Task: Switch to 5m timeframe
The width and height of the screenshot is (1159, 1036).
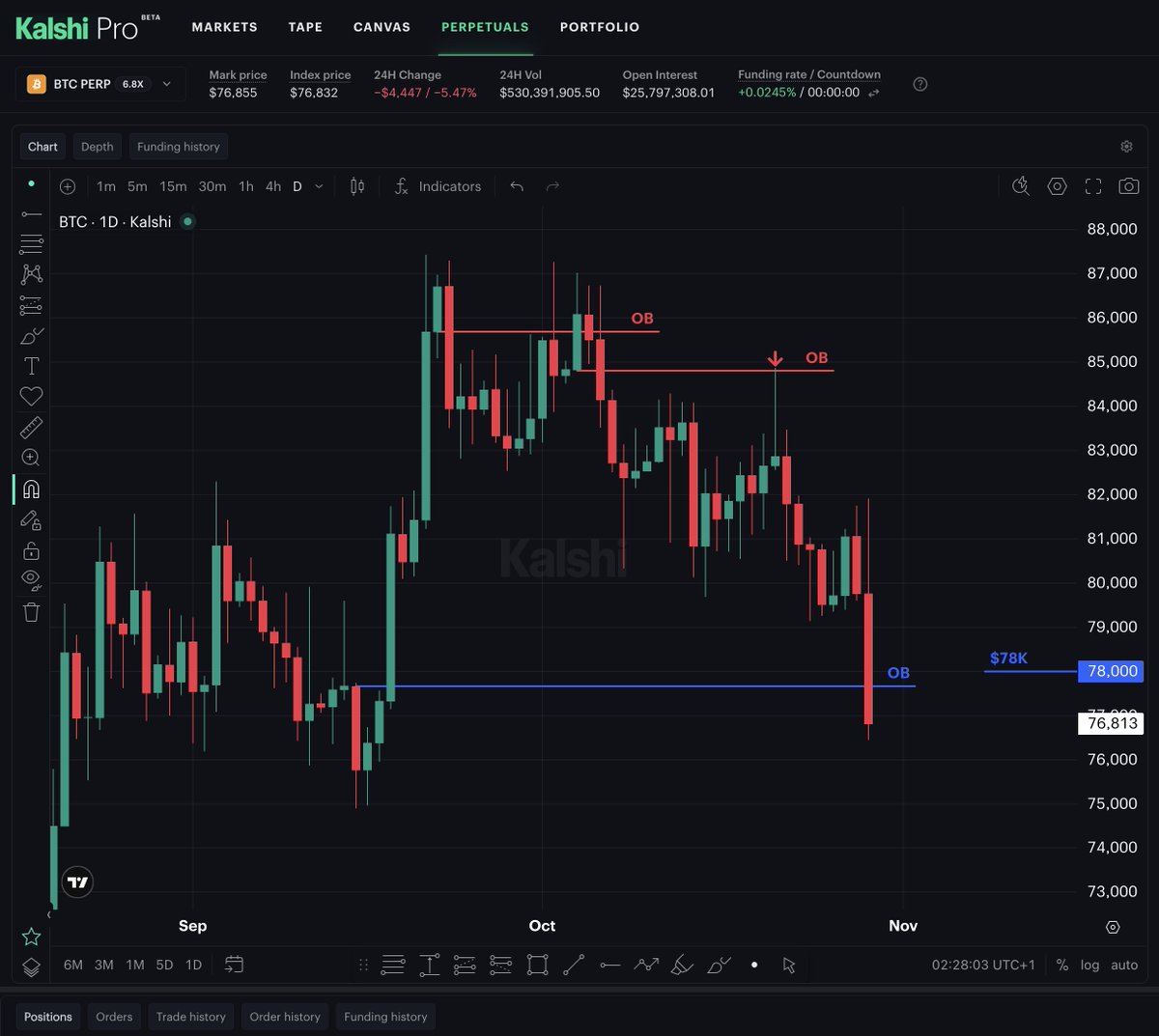Action: [x=137, y=186]
